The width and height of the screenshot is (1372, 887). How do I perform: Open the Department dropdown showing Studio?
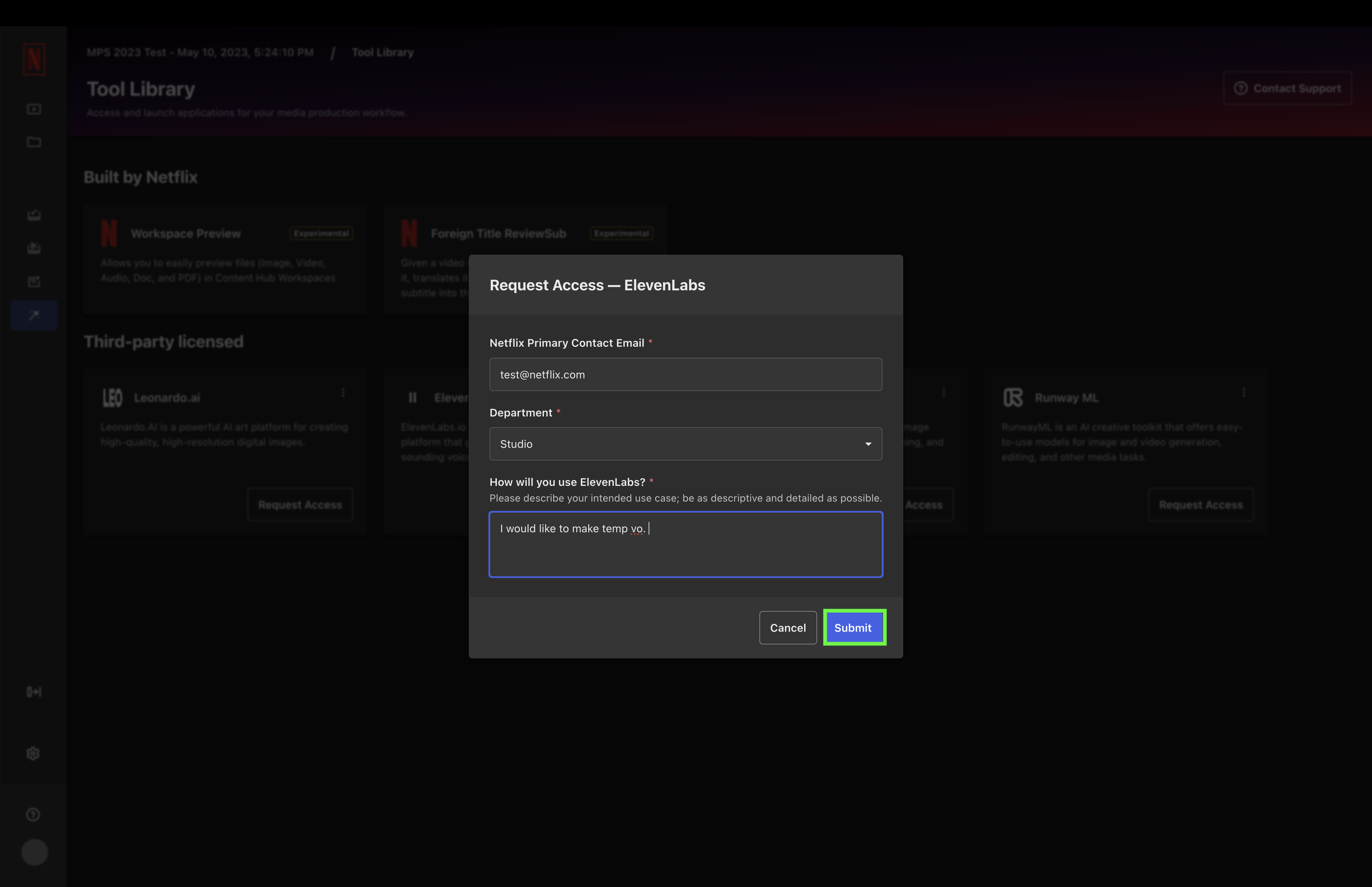[686, 443]
